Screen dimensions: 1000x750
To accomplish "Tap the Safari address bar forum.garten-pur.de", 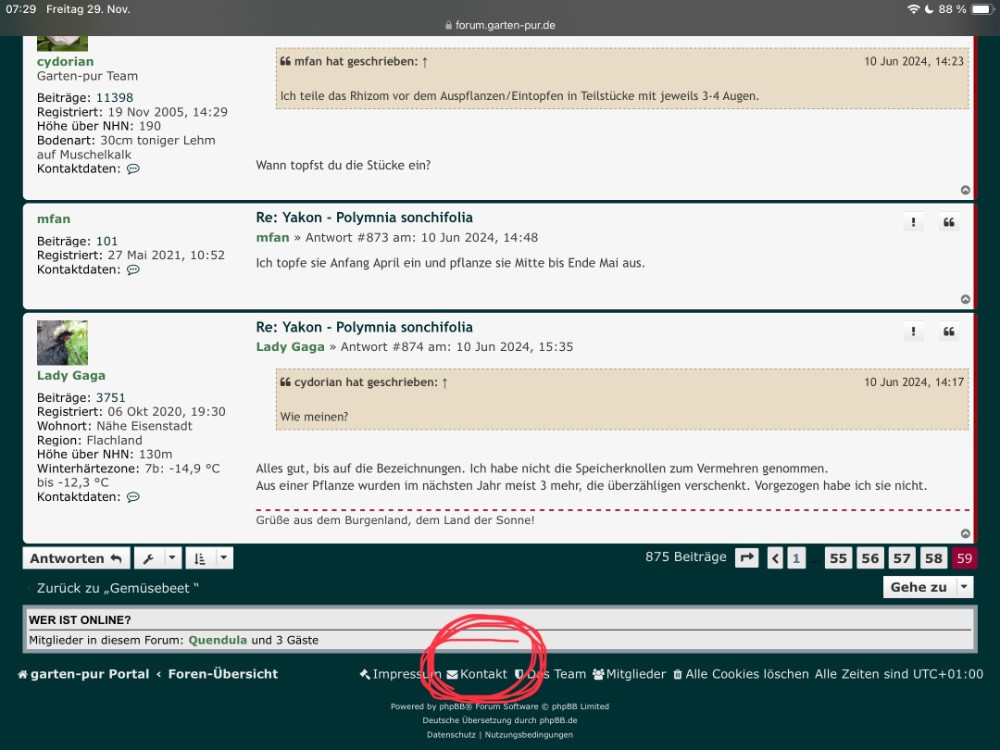I will coord(500,25).
